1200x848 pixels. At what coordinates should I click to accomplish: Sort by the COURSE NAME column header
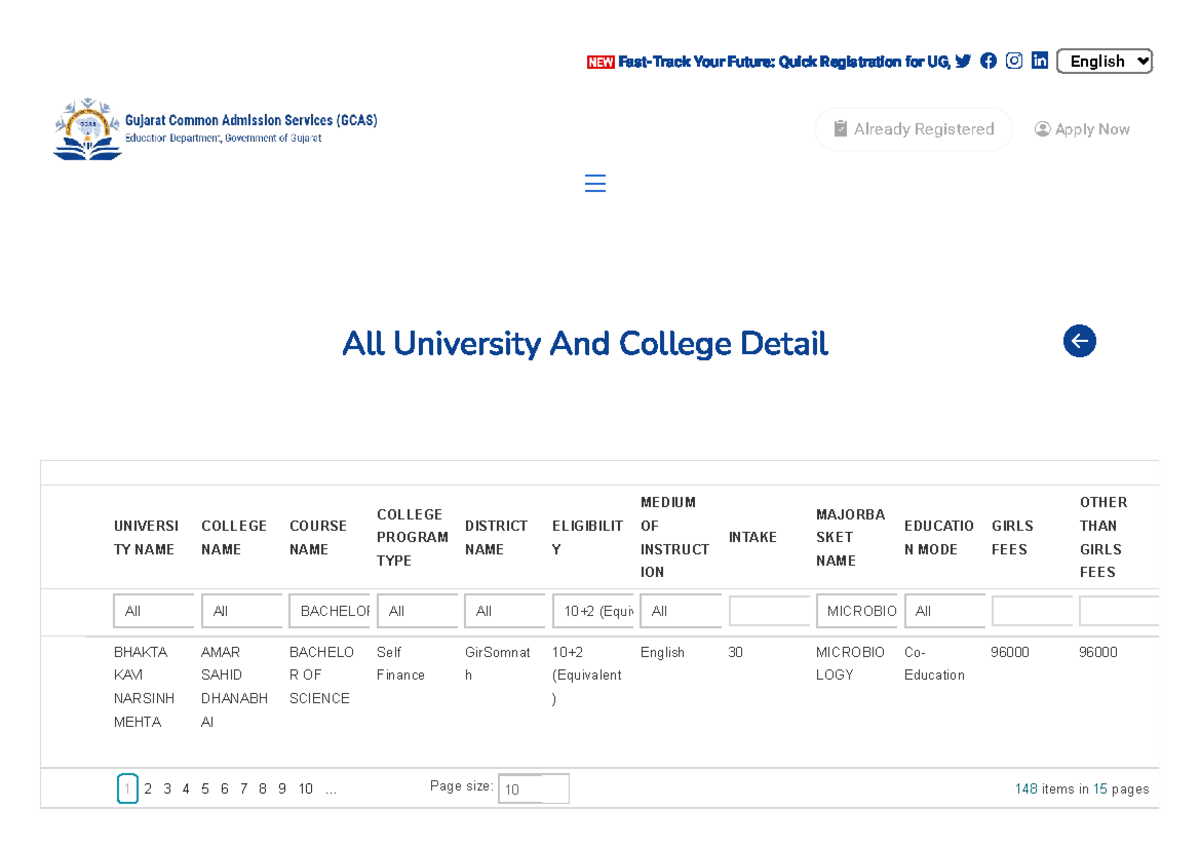(318, 537)
